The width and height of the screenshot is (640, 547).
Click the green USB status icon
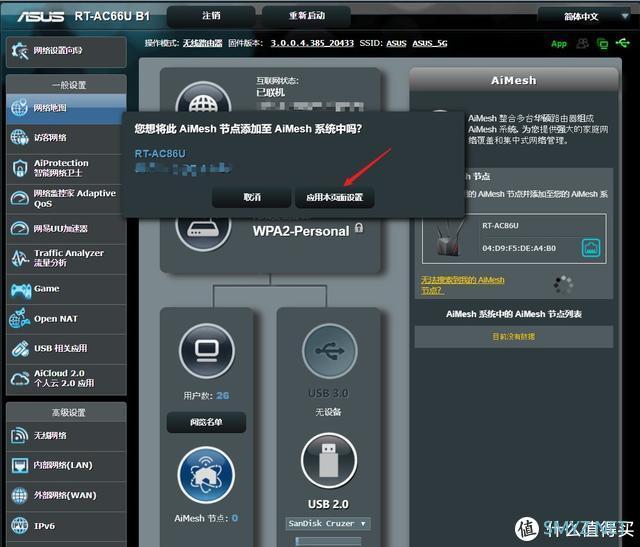623,42
